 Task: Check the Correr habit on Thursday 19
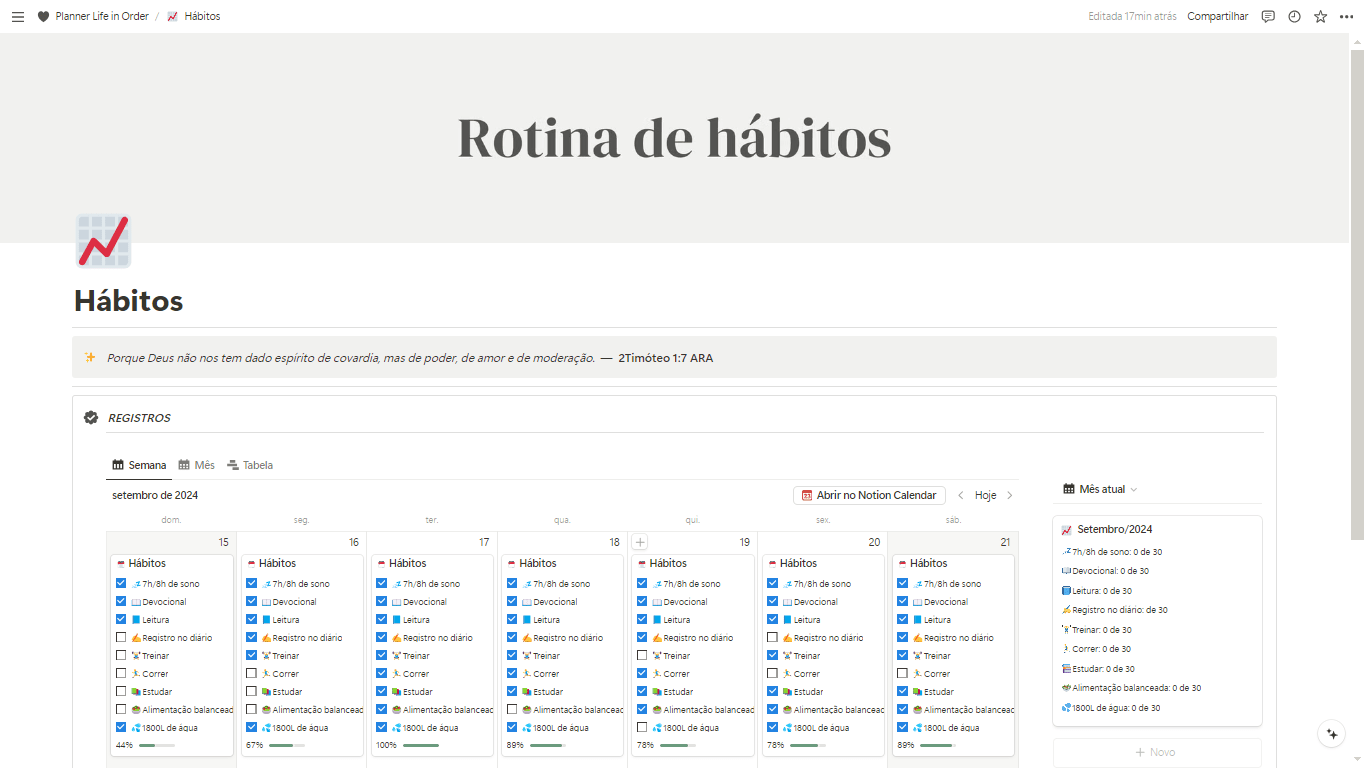(642, 673)
